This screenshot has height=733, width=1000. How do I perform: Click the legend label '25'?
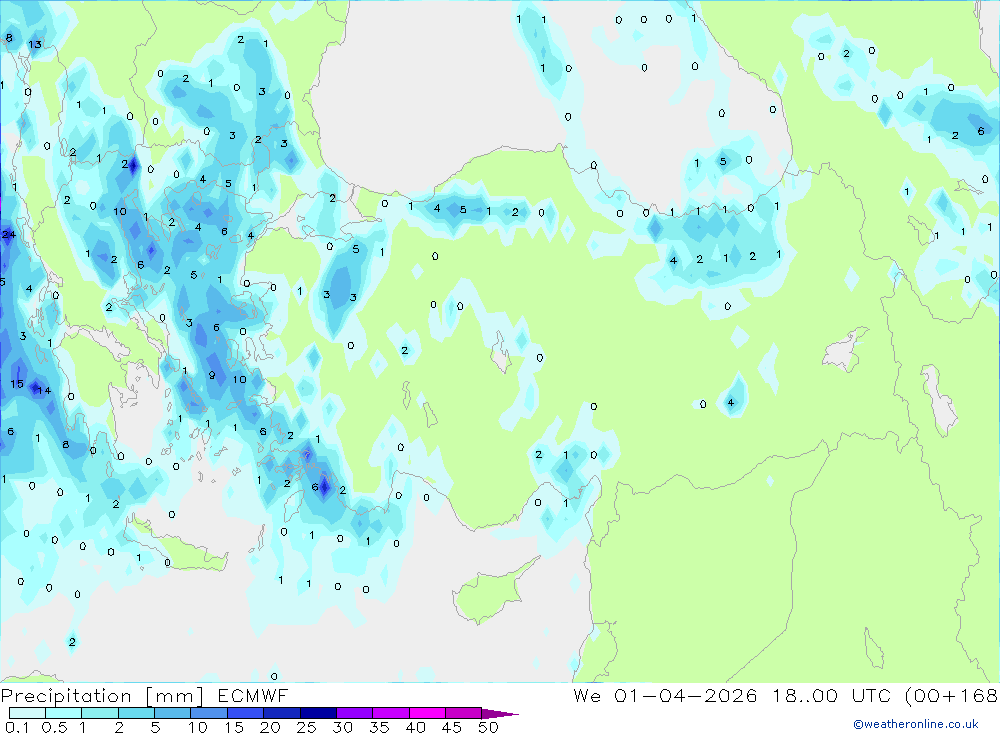coord(306,727)
